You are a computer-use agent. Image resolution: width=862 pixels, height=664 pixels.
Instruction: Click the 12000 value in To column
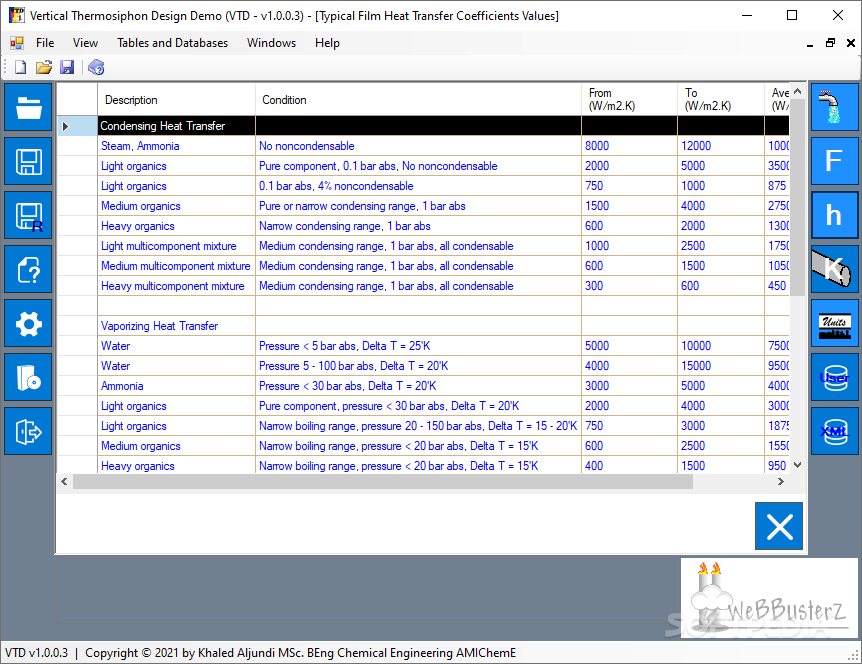(x=721, y=146)
